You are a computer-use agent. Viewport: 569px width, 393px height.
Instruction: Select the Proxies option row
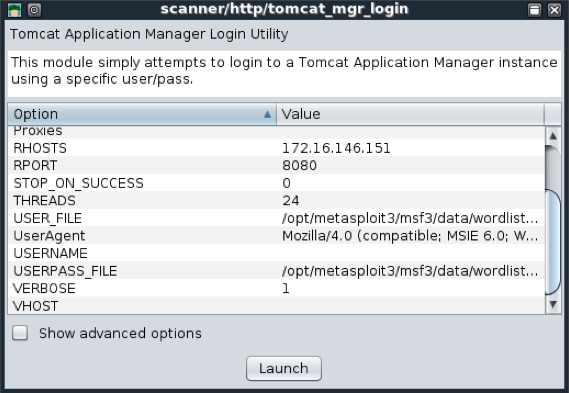tap(276, 132)
